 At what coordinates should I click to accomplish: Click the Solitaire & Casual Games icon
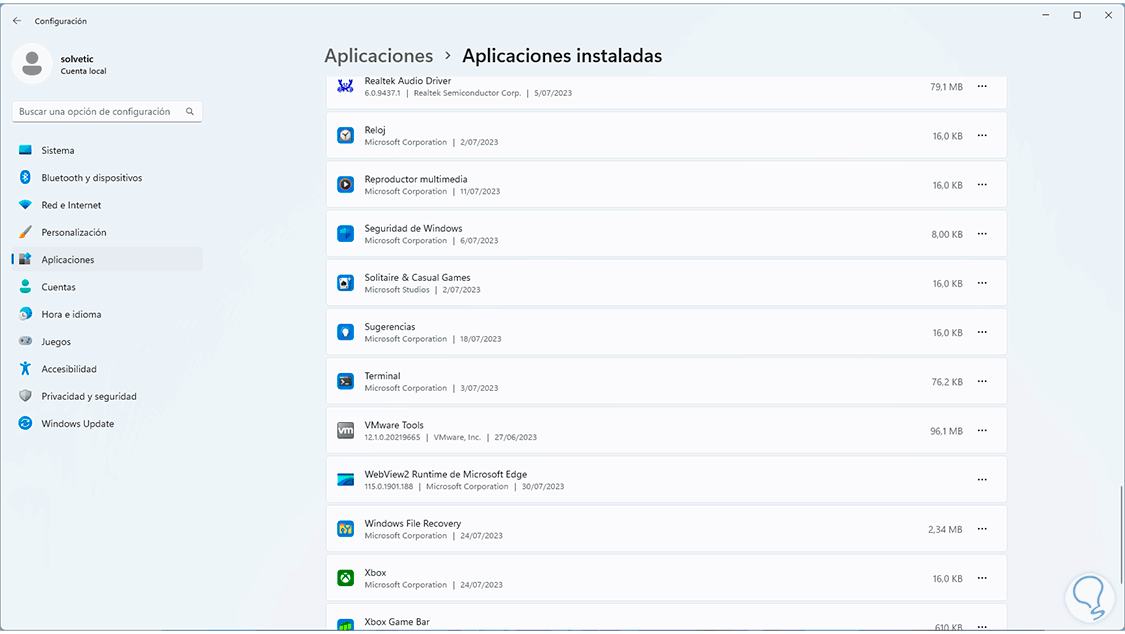345,283
